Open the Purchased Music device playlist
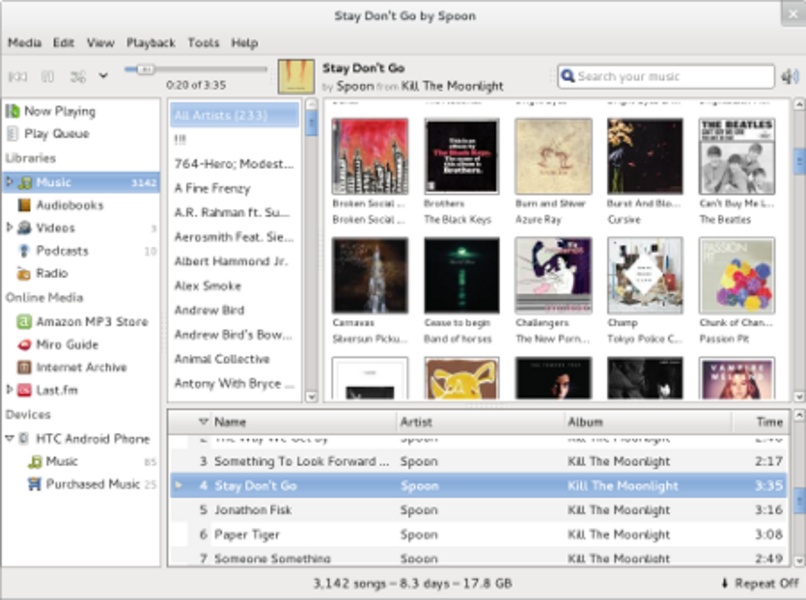Viewport: 806px width, 600px height. pyautogui.click(x=95, y=484)
